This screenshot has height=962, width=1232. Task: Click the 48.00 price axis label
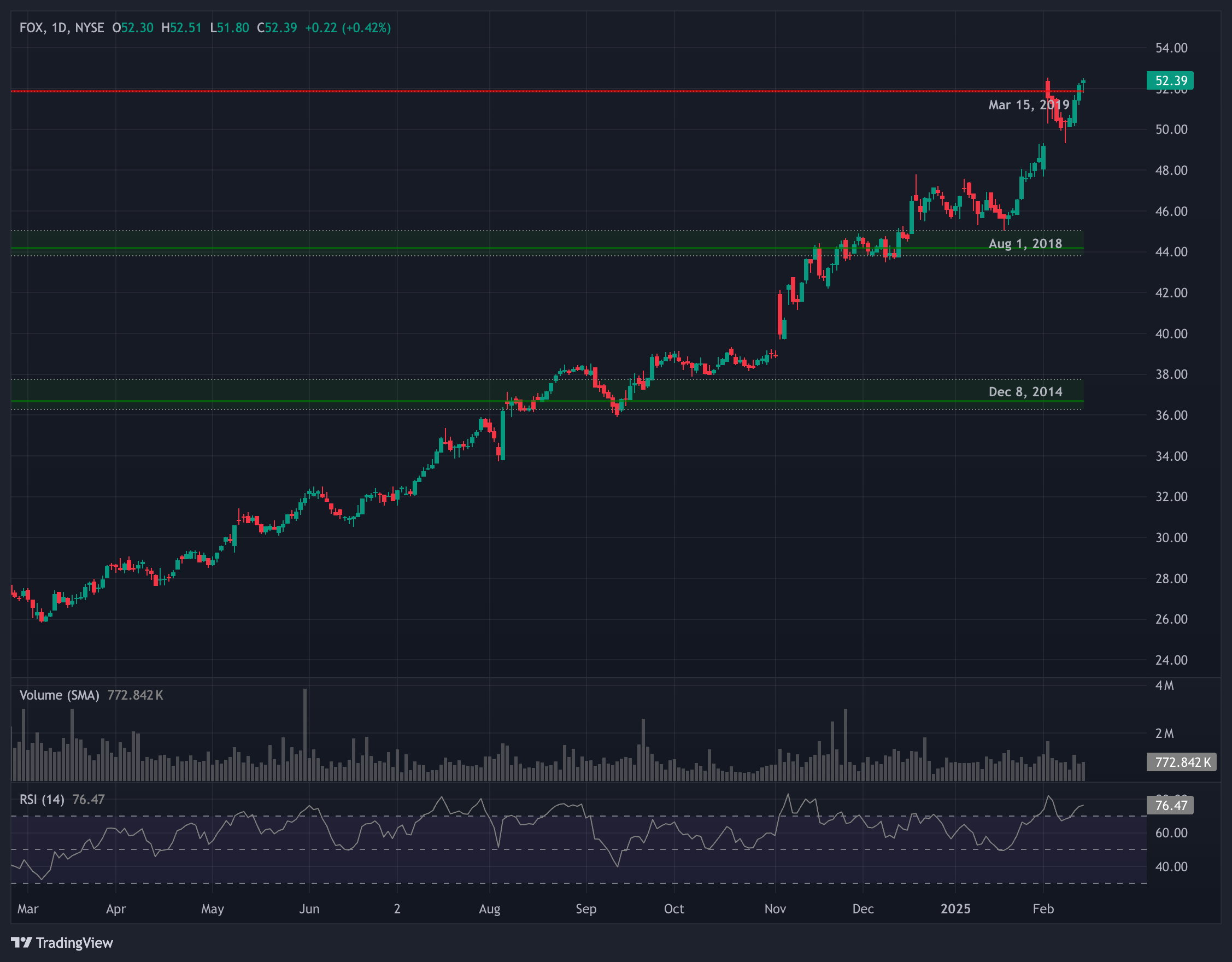[1171, 171]
